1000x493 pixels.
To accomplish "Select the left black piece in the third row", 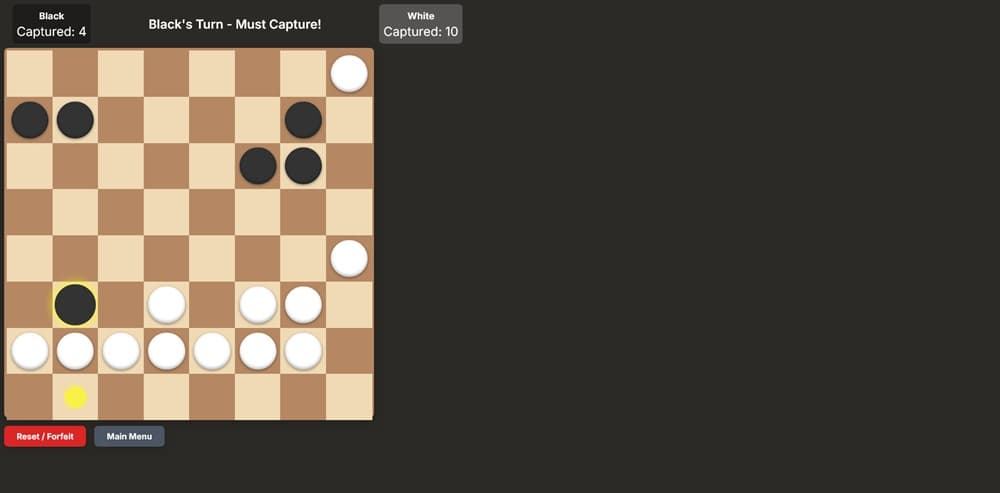I will click(x=258, y=166).
